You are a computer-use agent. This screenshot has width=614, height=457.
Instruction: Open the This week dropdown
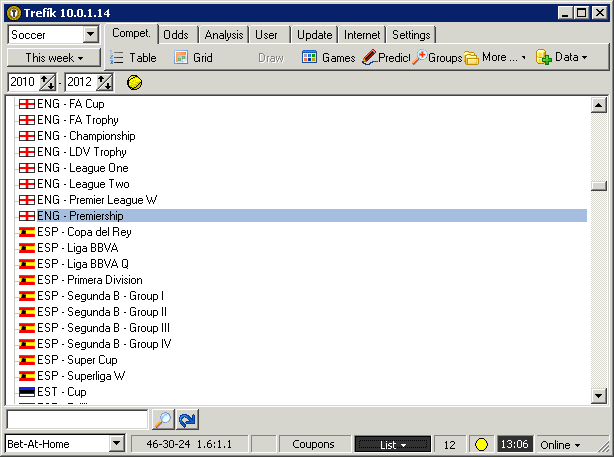click(54, 58)
